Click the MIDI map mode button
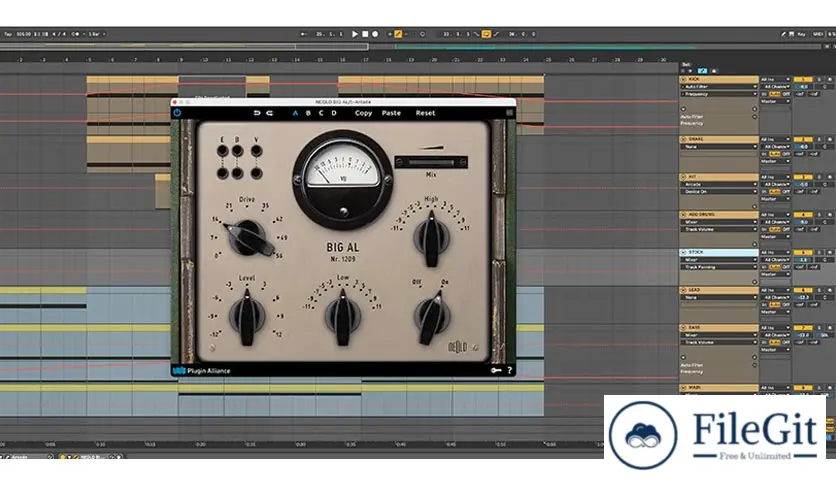 click(x=818, y=34)
